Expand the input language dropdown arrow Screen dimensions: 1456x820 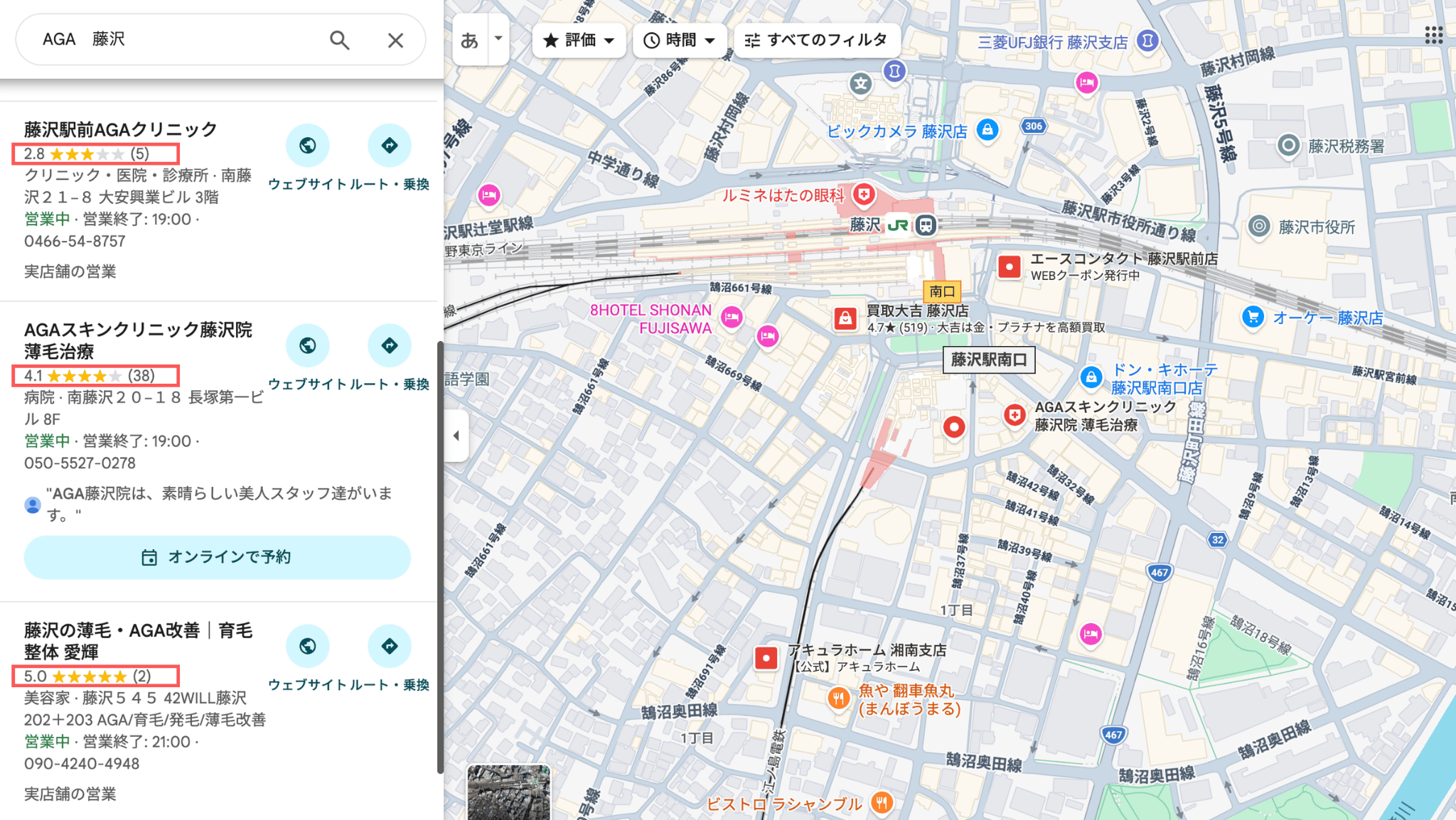(x=498, y=39)
